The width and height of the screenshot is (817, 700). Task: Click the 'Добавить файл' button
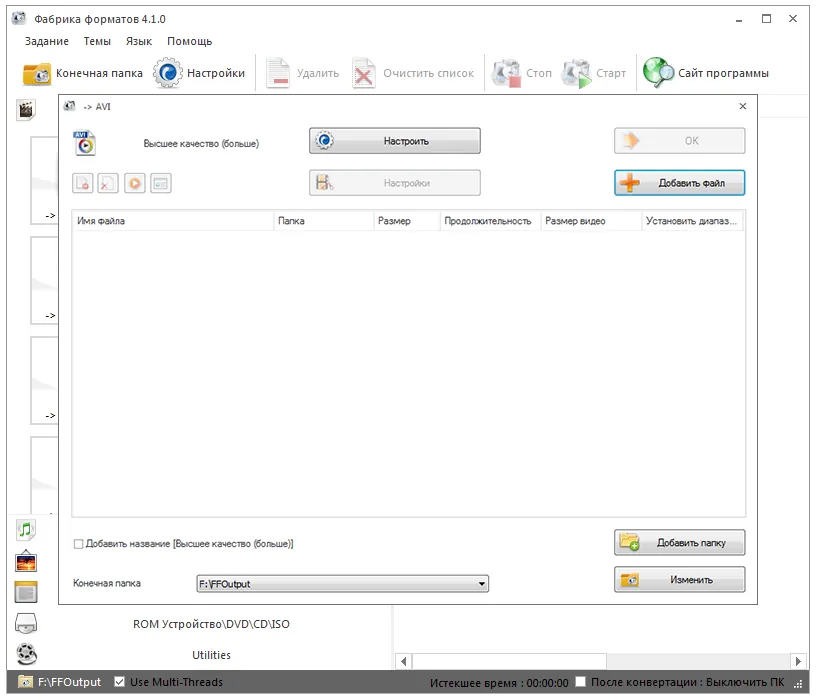pos(679,183)
